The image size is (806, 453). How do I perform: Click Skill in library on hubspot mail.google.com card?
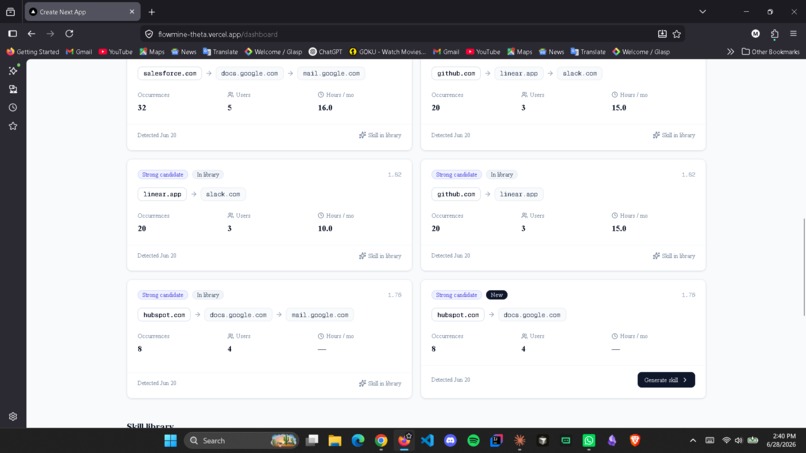(380, 383)
